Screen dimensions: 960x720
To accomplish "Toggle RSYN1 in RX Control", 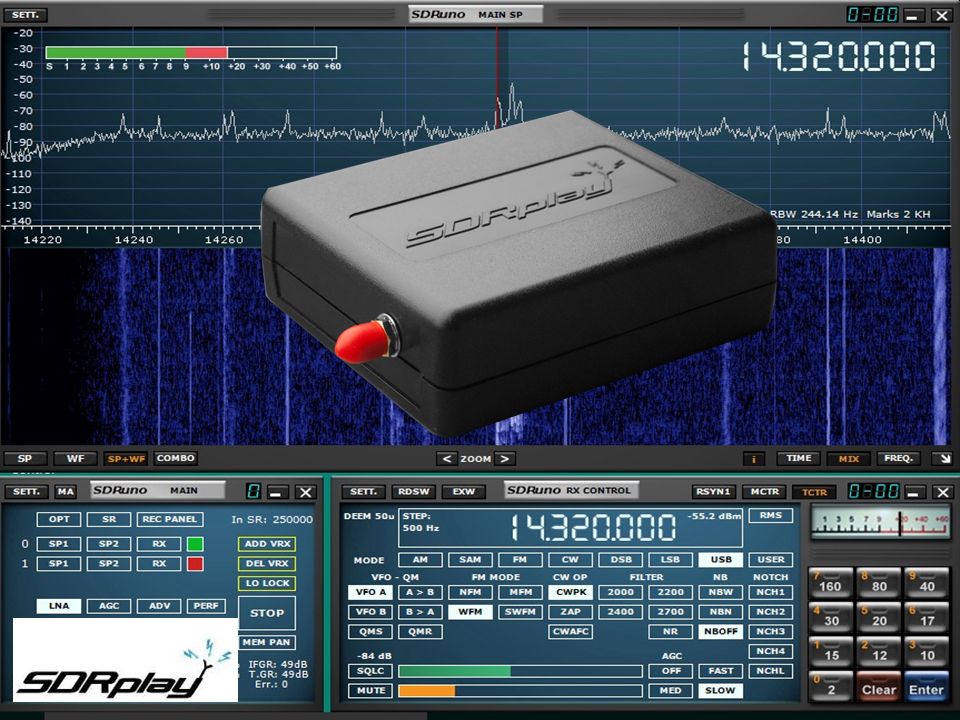I will click(x=714, y=492).
